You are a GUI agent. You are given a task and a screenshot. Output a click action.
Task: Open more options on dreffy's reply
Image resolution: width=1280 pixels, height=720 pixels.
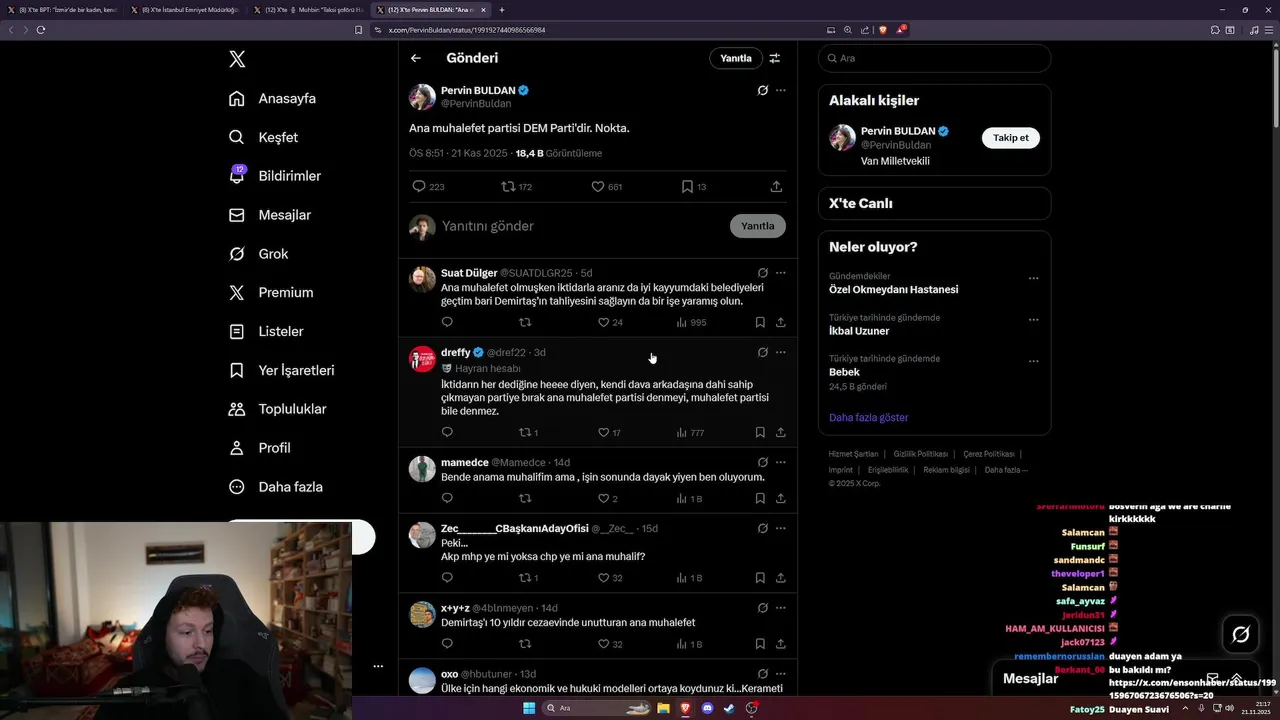781,352
